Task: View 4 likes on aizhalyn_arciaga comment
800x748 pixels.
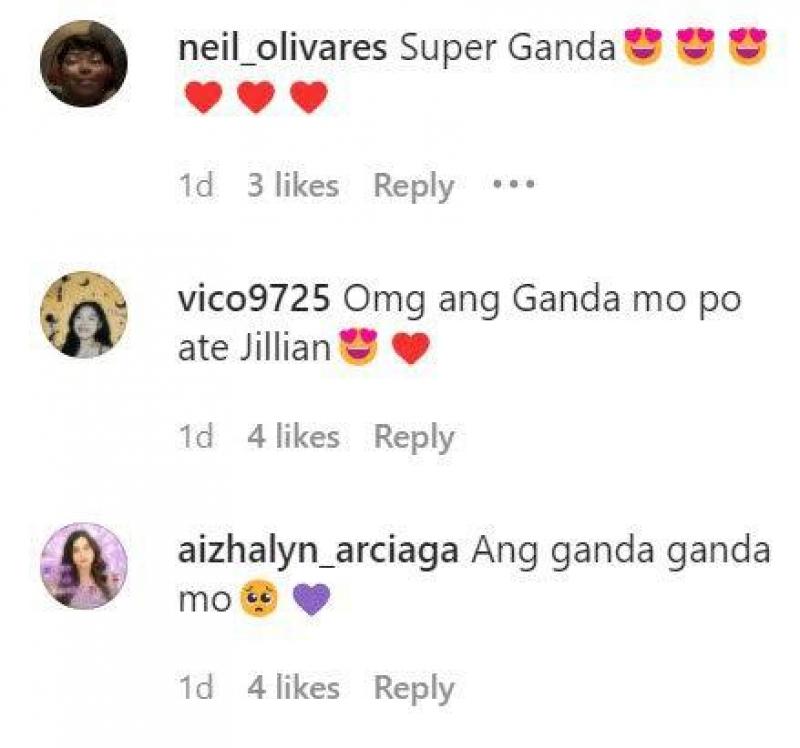Action: (x=293, y=687)
